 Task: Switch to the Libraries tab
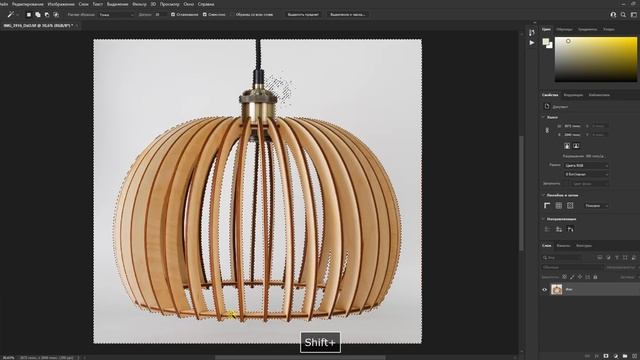[599, 95]
